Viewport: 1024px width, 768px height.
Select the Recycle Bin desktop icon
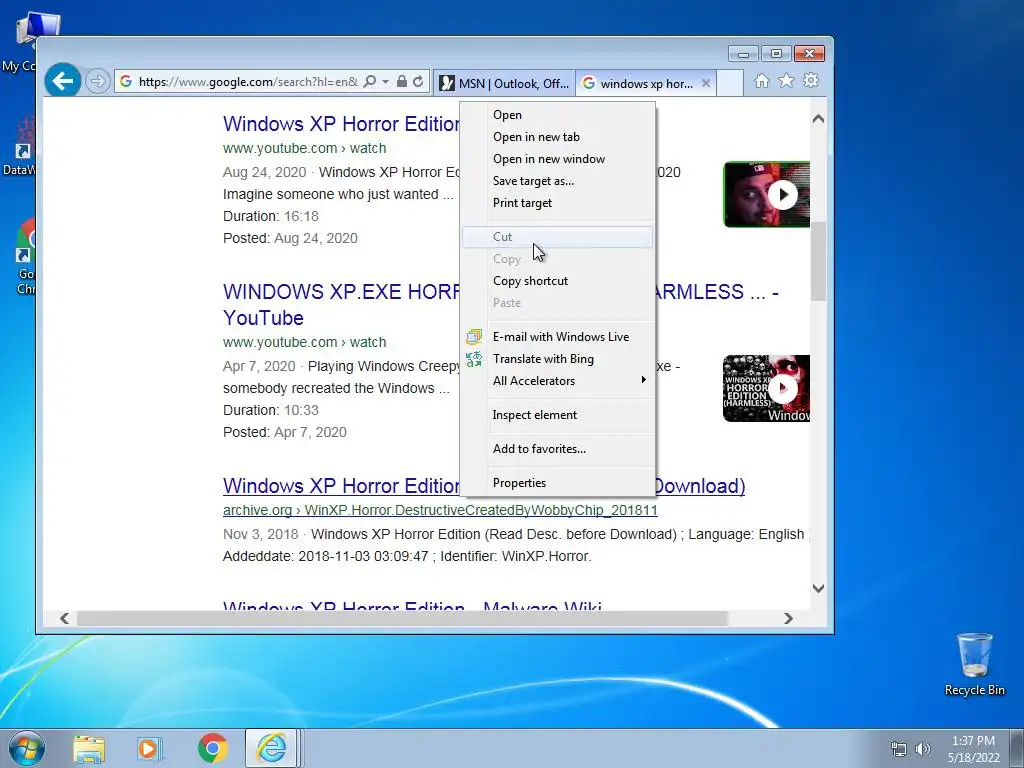[974, 664]
